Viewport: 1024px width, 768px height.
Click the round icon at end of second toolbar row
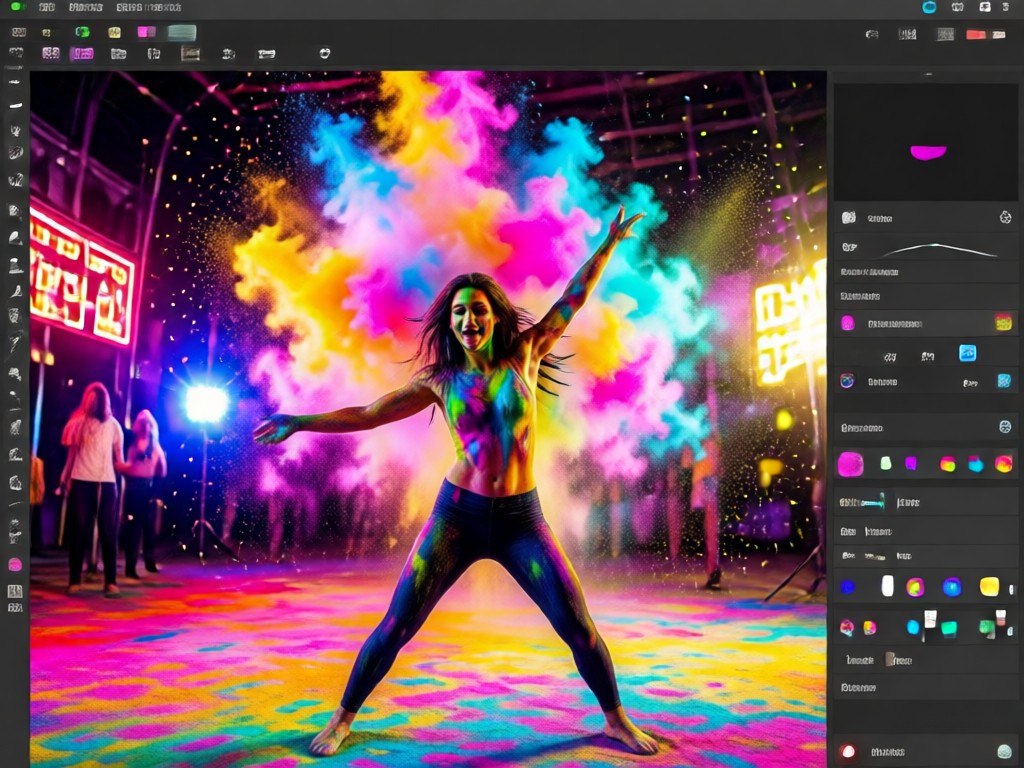tap(325, 53)
